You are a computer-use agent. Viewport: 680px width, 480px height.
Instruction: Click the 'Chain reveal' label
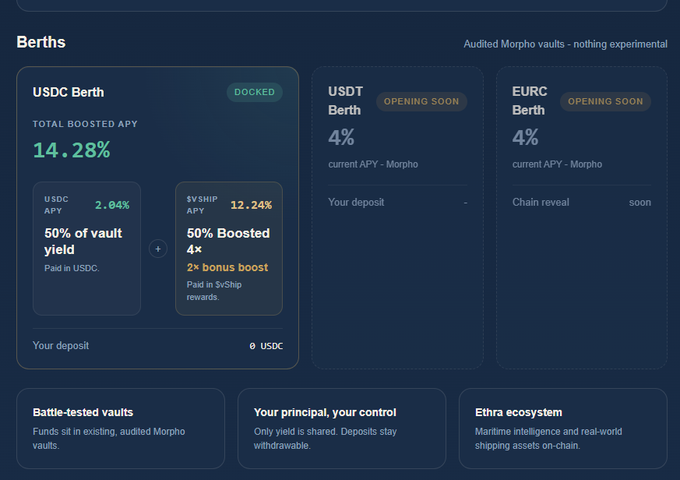[x=541, y=202]
